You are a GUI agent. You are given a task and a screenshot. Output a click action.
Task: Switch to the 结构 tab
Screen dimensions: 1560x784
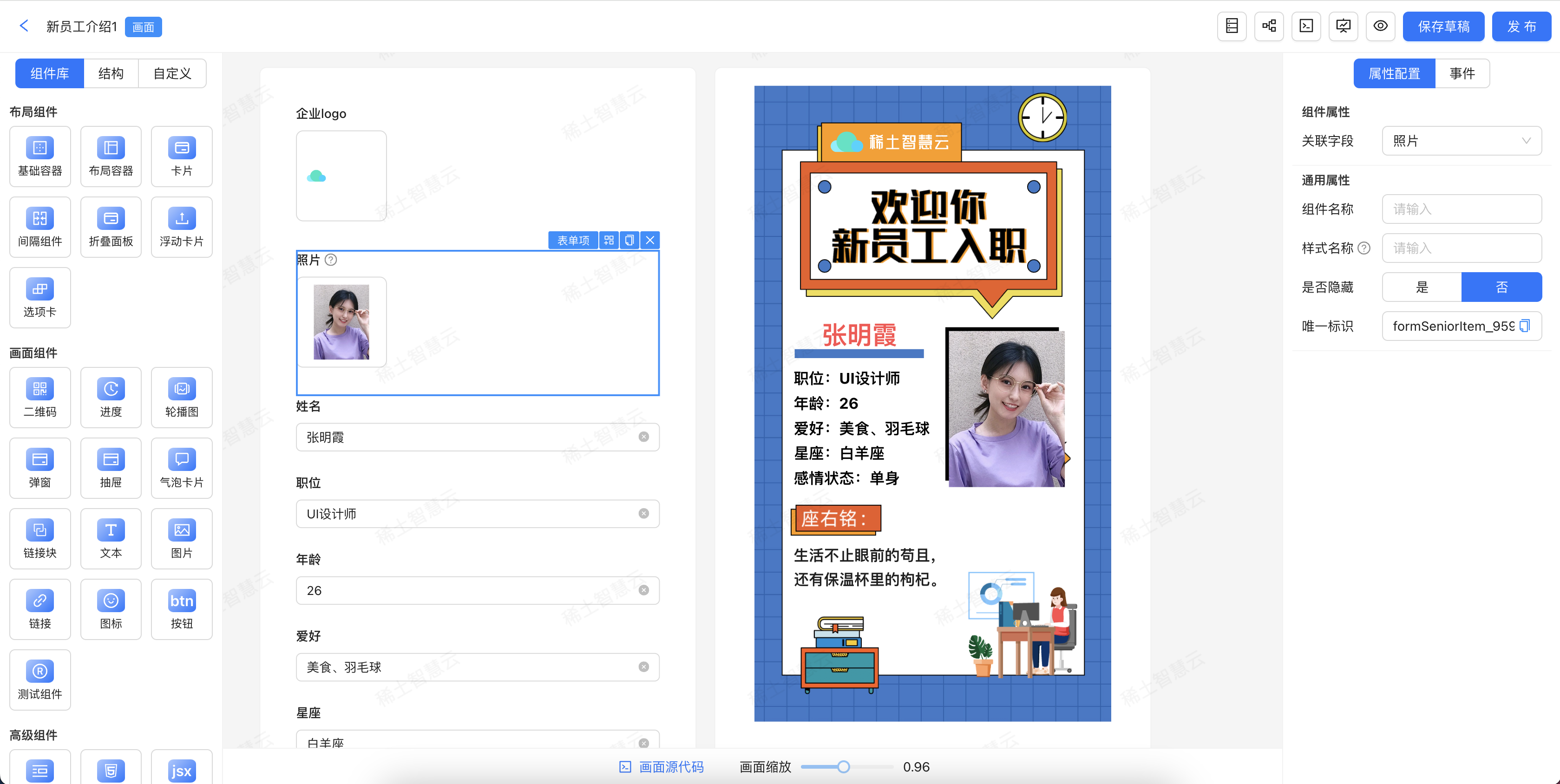tap(111, 73)
